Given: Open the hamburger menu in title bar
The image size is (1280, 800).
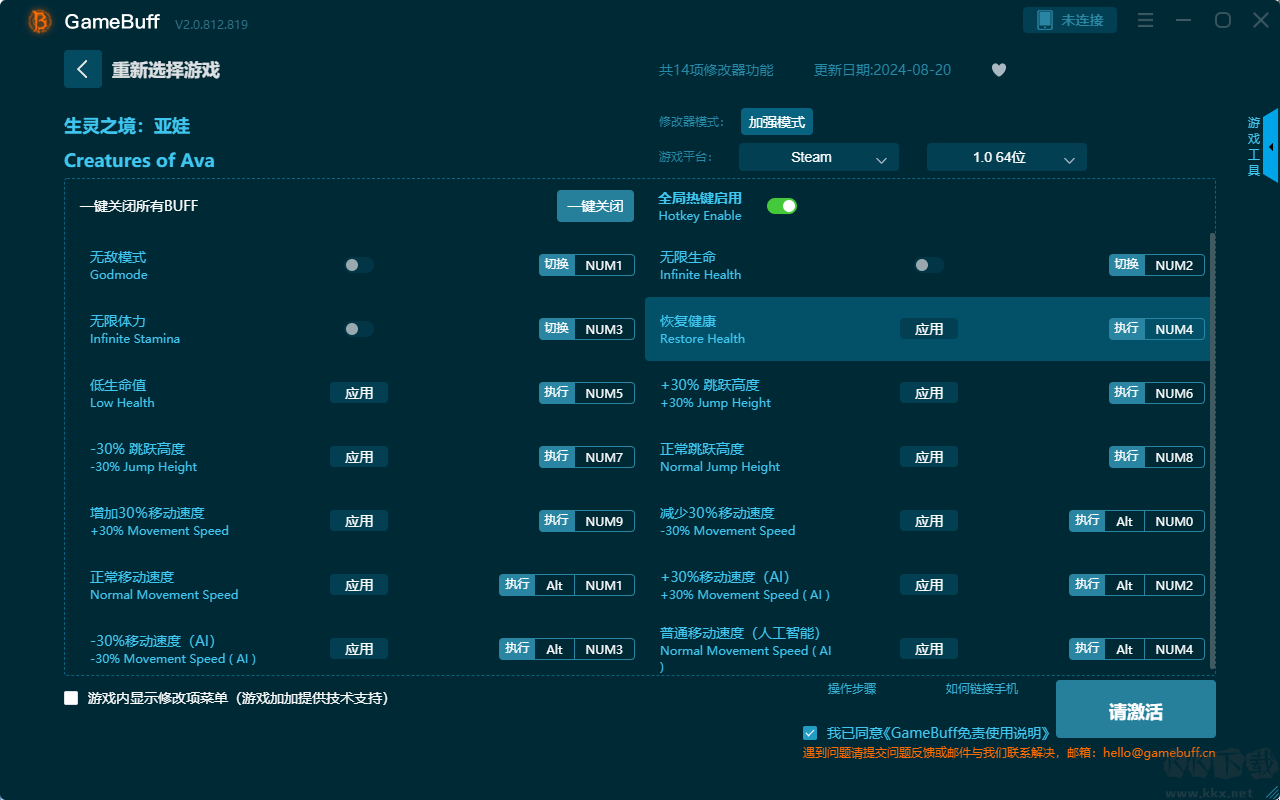Looking at the screenshot, I should [x=1146, y=21].
